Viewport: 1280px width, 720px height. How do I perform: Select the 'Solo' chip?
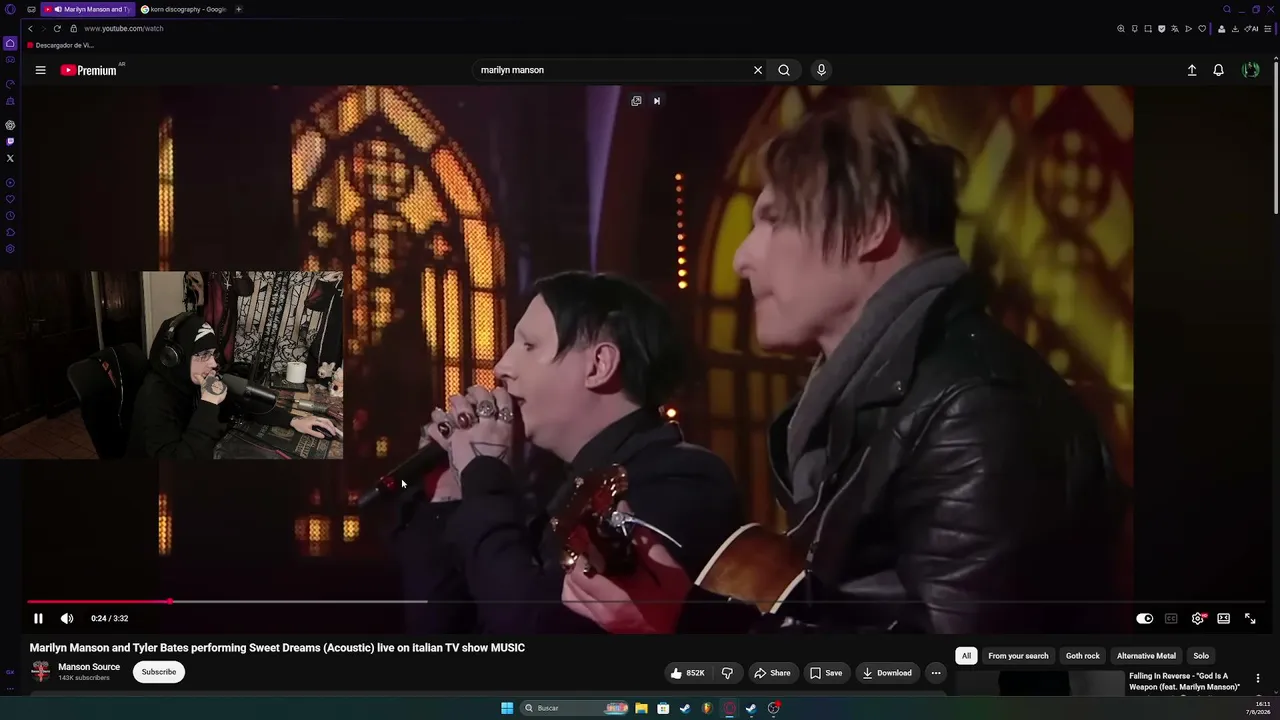click(x=1201, y=656)
